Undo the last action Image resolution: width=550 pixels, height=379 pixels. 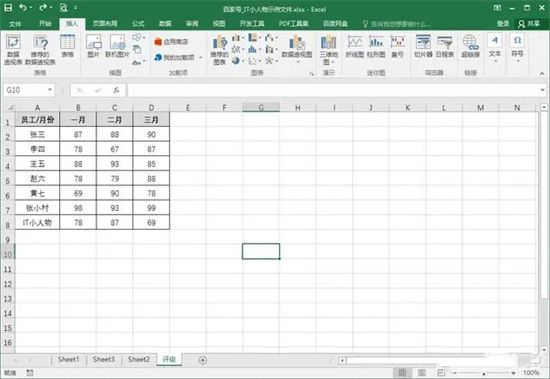23,7
